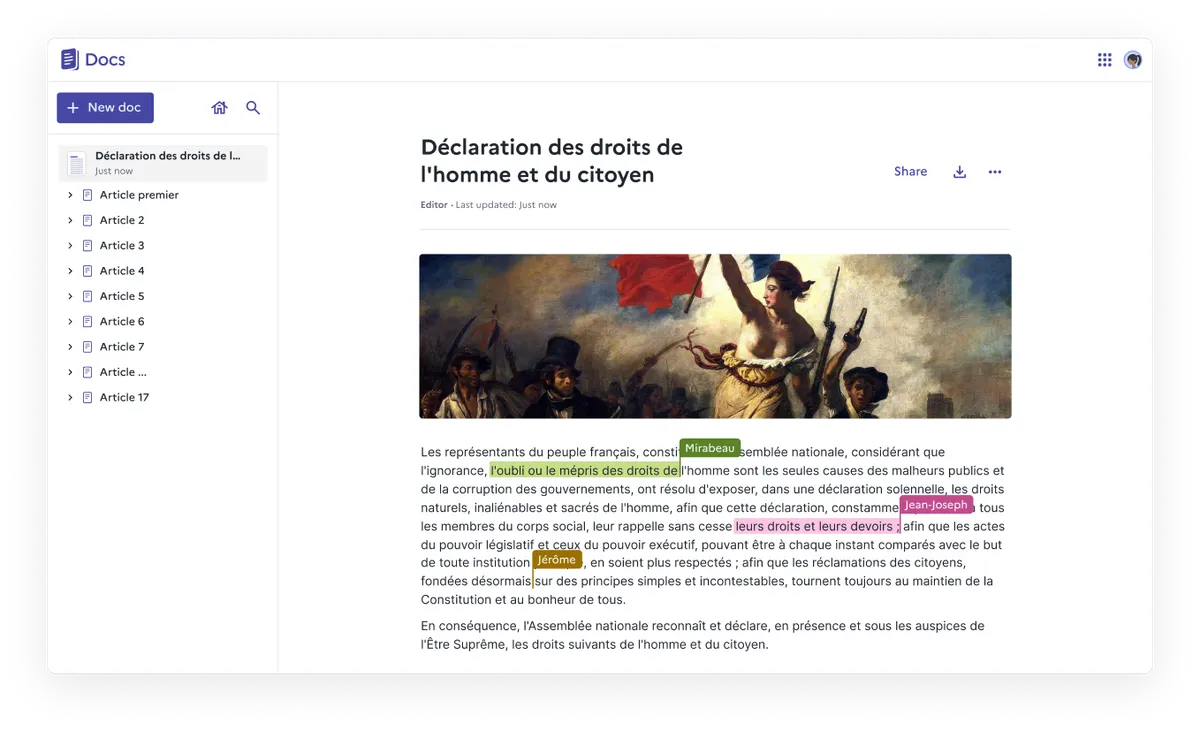Download the document with download icon
The height and width of the screenshot is (732, 1200).
[x=959, y=172]
